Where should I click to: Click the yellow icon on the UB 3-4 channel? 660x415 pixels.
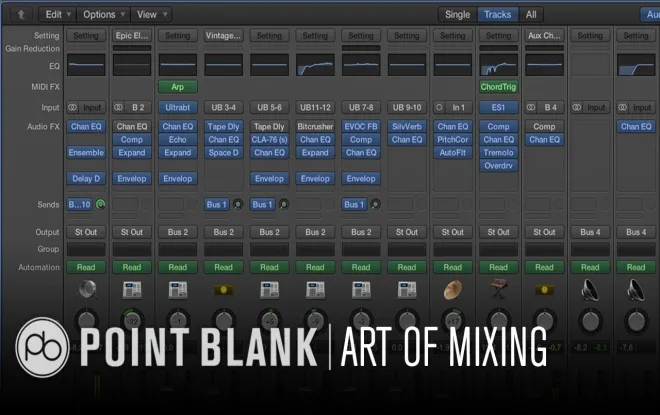(224, 290)
